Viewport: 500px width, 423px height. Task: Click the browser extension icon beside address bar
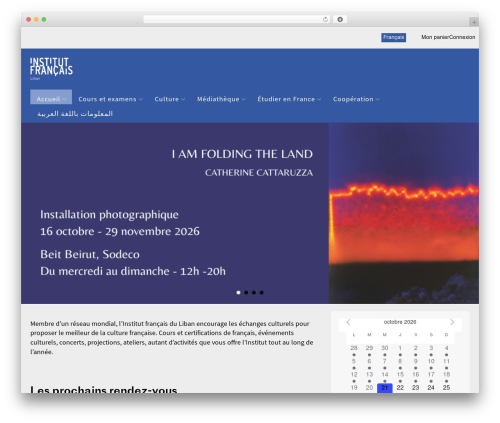coord(340,20)
